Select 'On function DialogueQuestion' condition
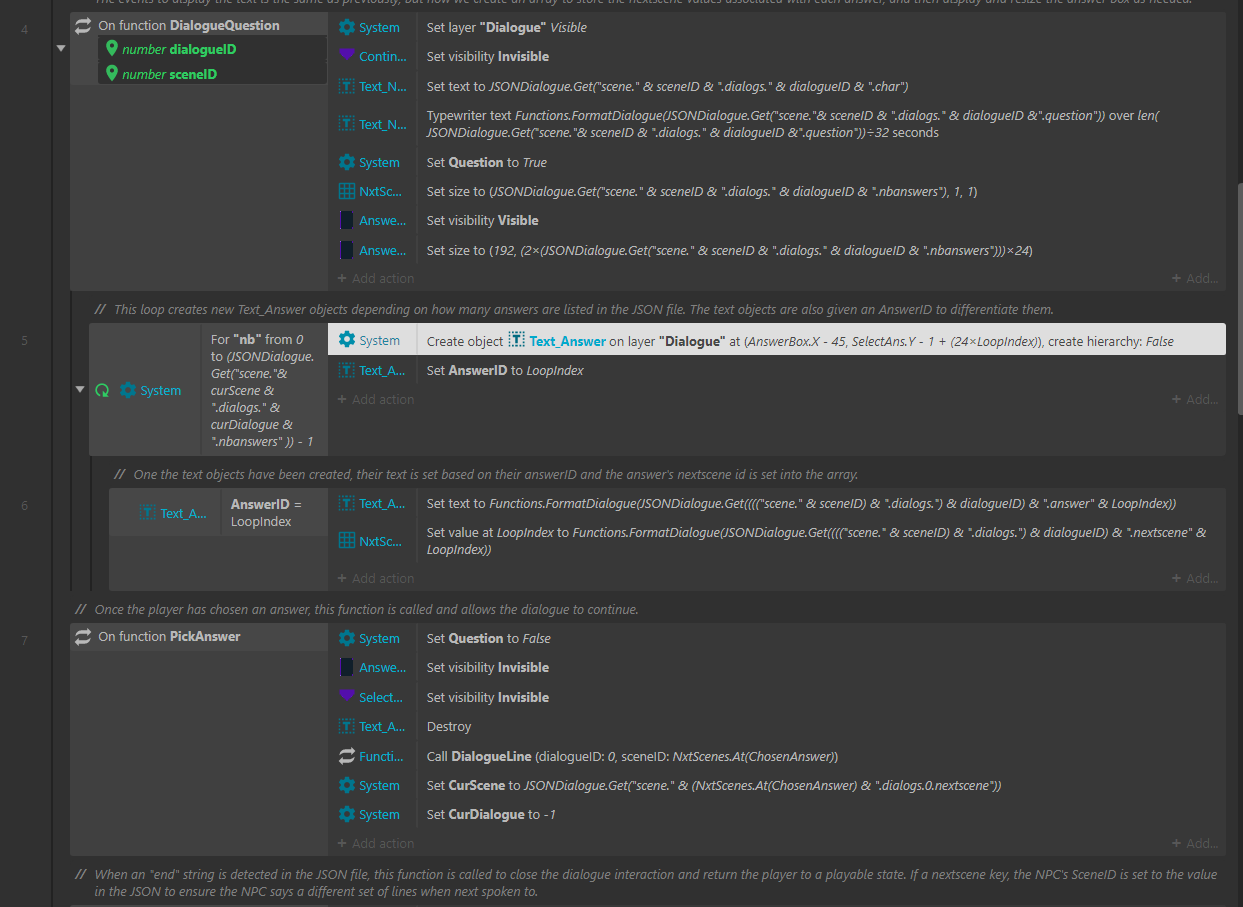Screen dimensions: 1243x907 point(189,26)
